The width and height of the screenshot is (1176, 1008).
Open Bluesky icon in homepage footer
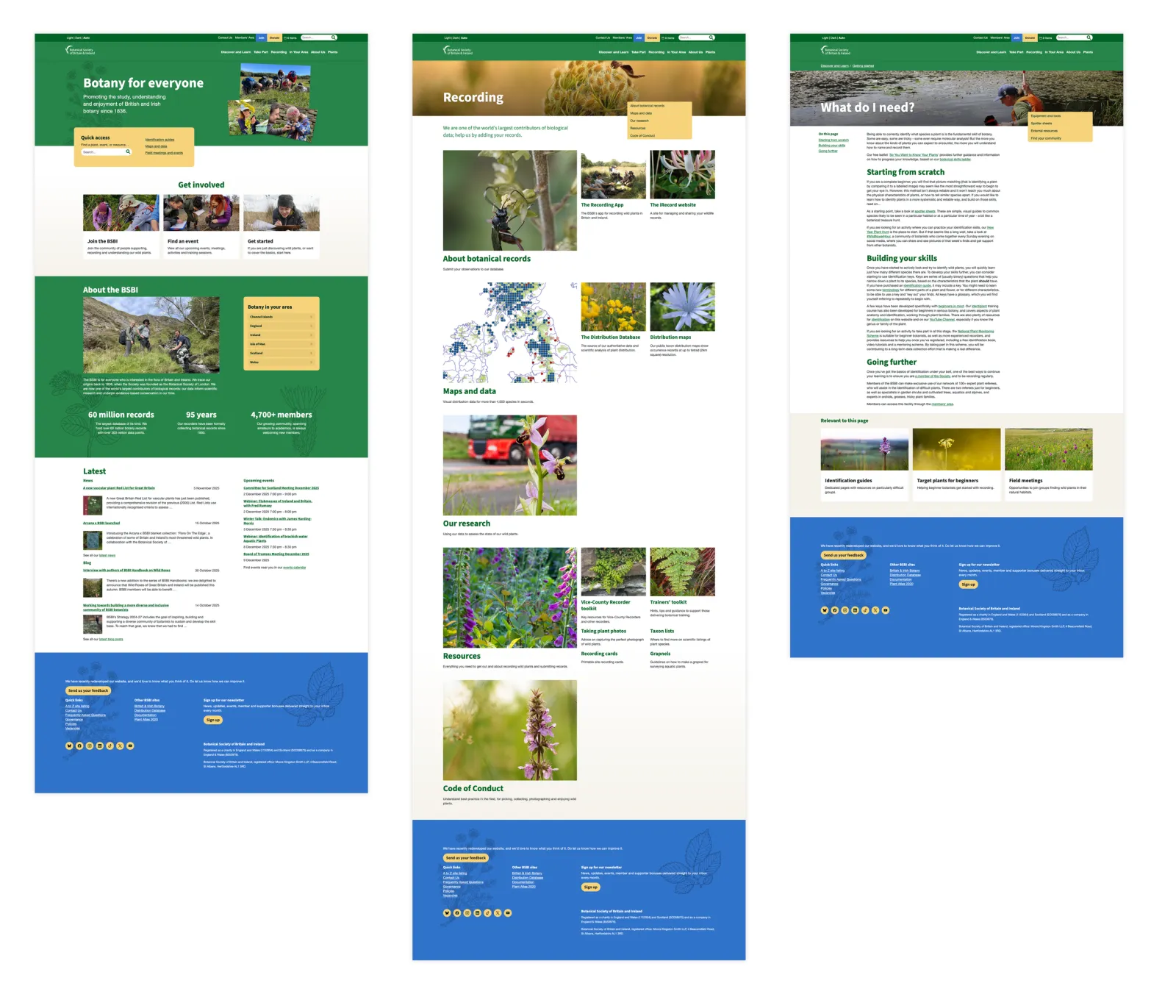click(x=69, y=746)
